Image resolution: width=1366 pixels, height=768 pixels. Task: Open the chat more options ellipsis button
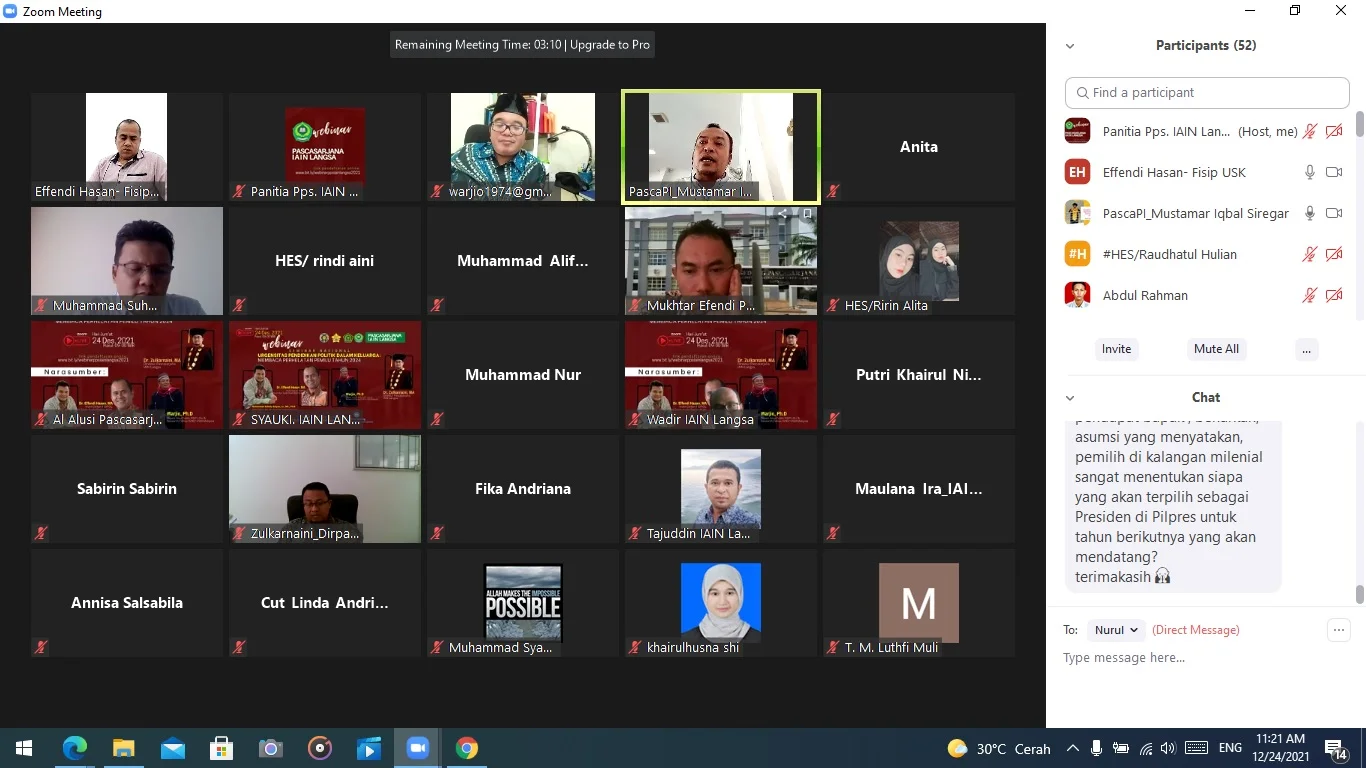pos(1338,630)
